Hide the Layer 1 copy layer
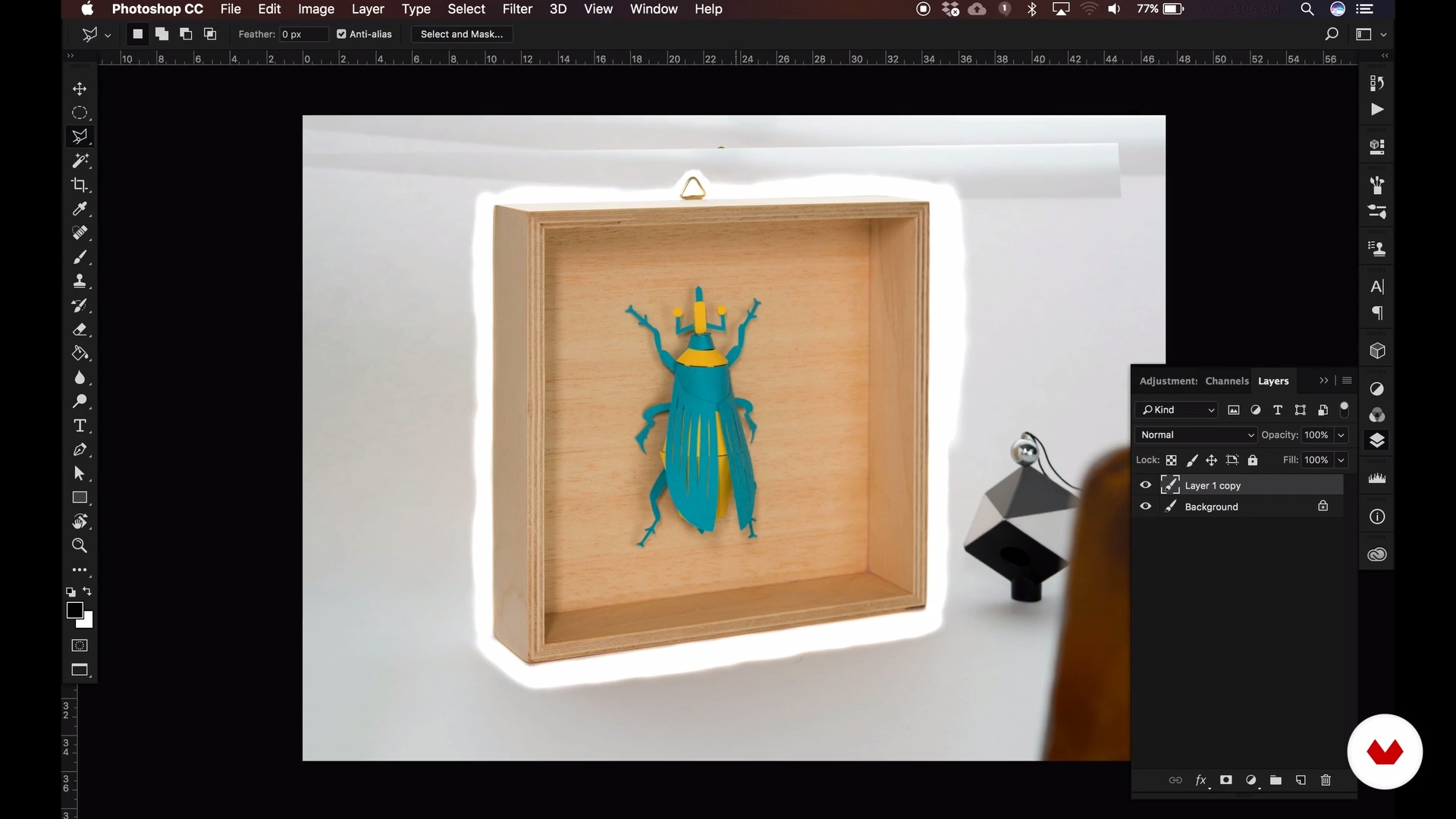This screenshot has height=819, width=1456. click(1145, 485)
